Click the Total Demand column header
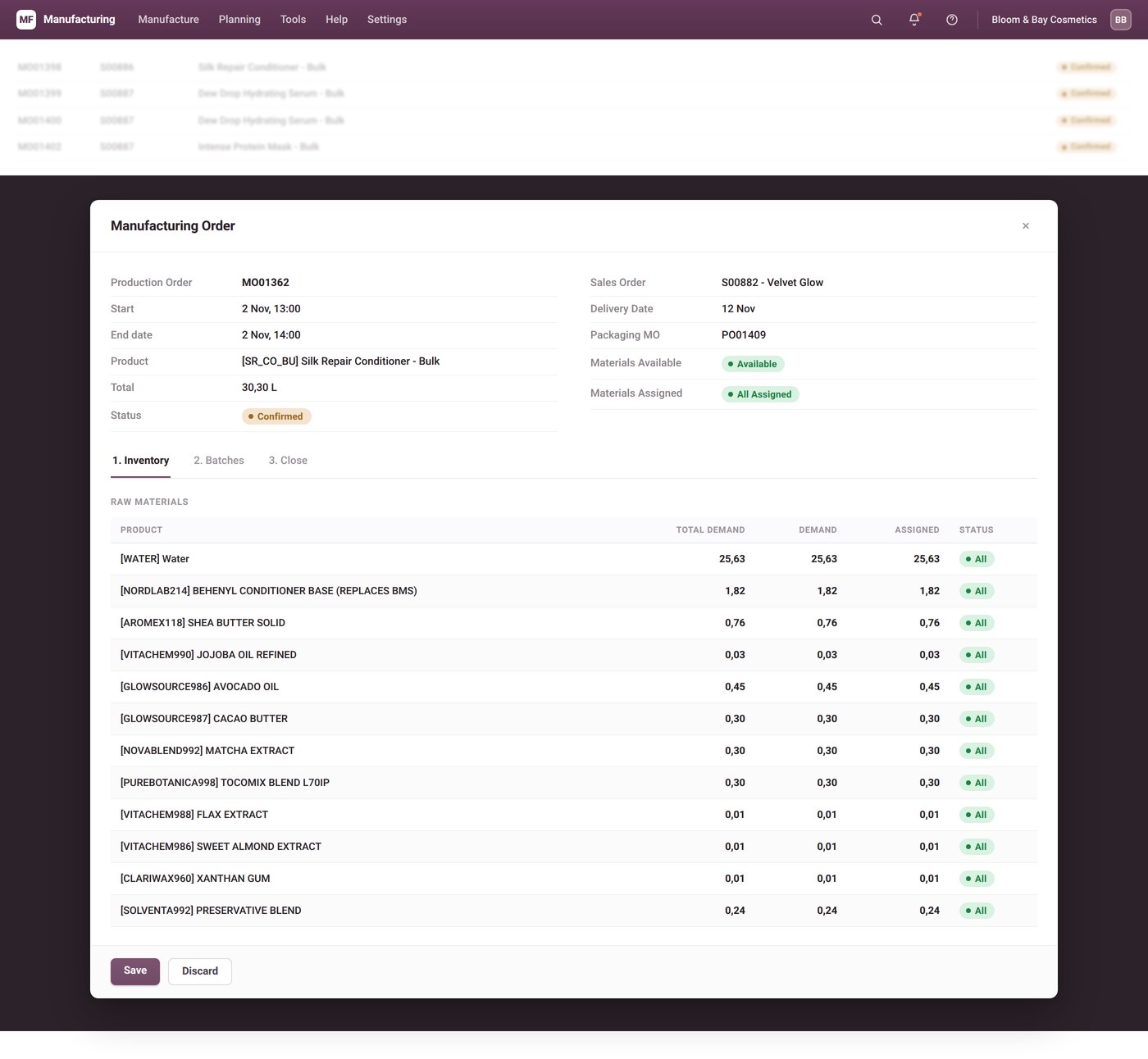The height and width of the screenshot is (1059, 1148). [x=710, y=530]
